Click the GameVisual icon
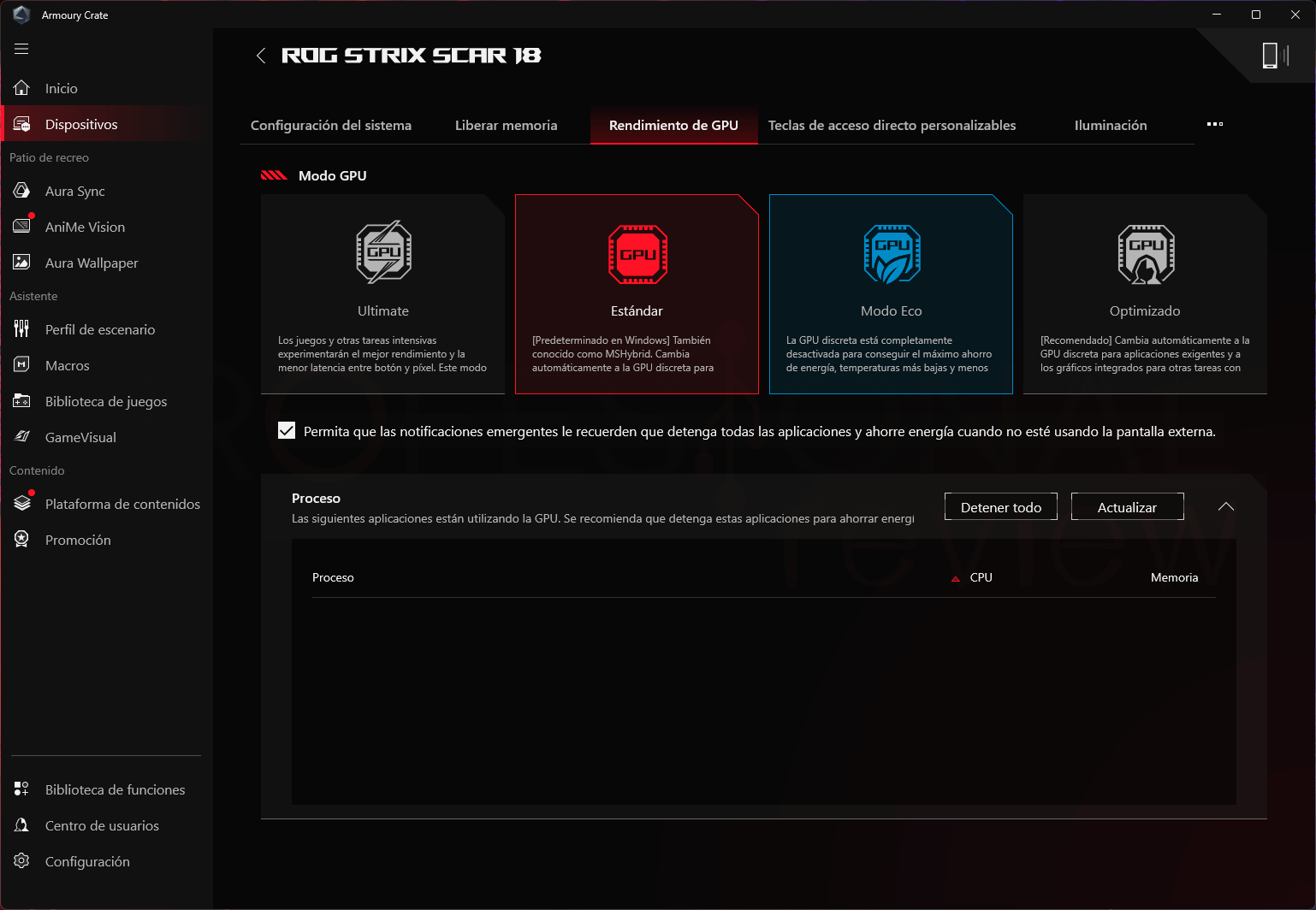 pyautogui.click(x=22, y=437)
